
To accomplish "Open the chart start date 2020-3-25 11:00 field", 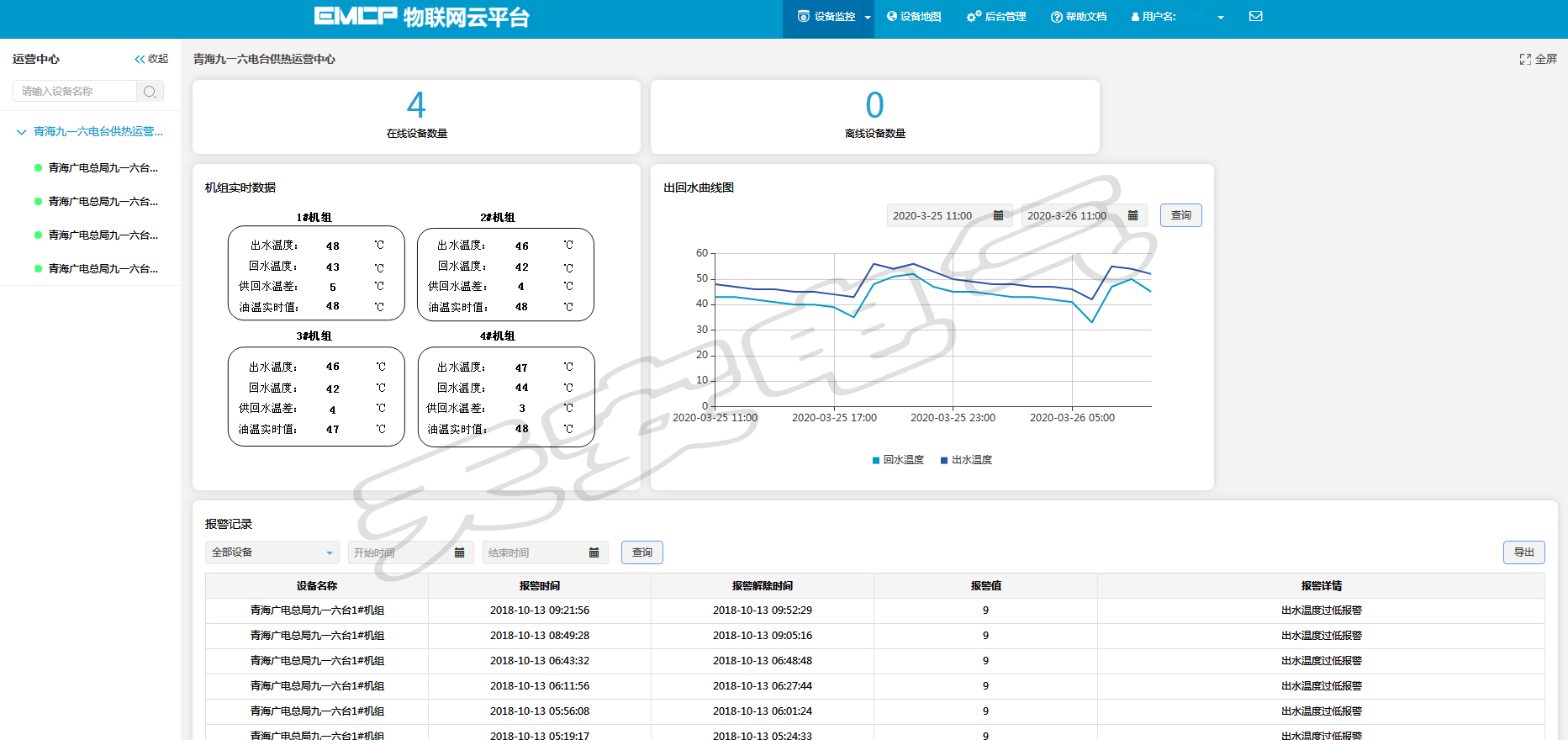I will (948, 215).
